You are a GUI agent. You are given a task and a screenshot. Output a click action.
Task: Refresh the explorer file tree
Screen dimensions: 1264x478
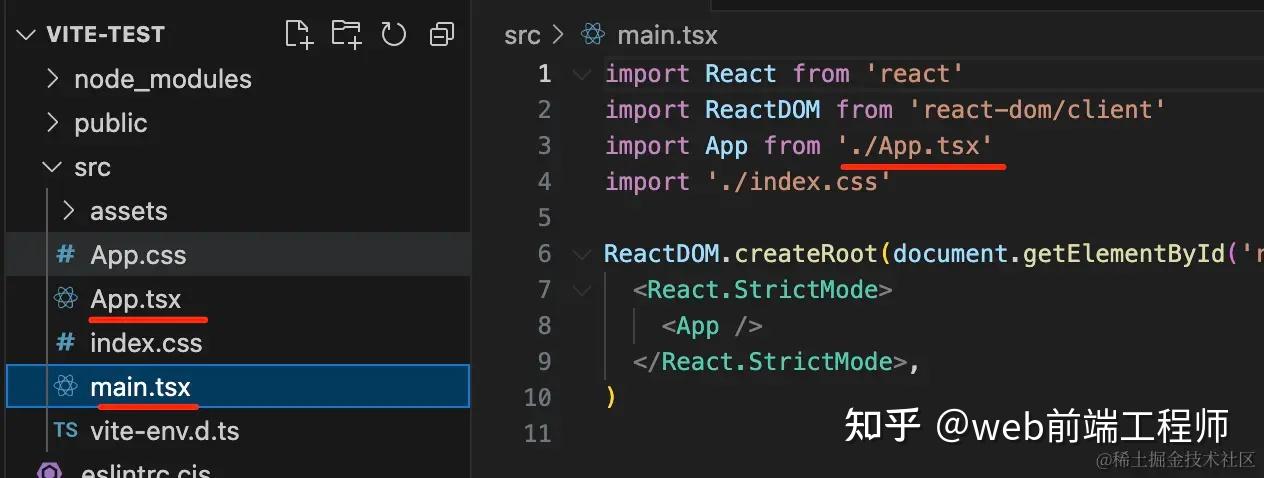(x=394, y=35)
